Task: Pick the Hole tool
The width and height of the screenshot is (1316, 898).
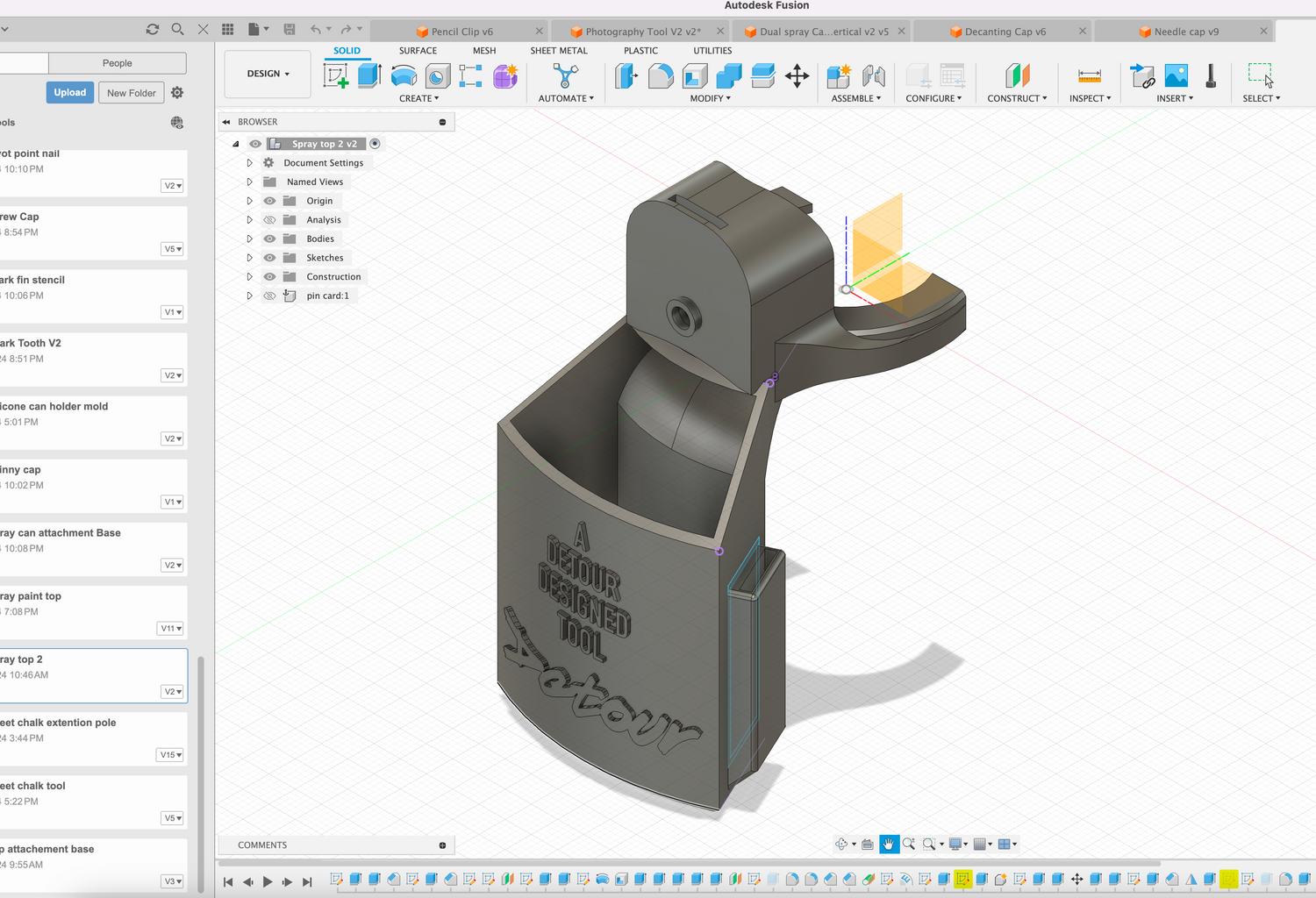Action: tap(437, 76)
